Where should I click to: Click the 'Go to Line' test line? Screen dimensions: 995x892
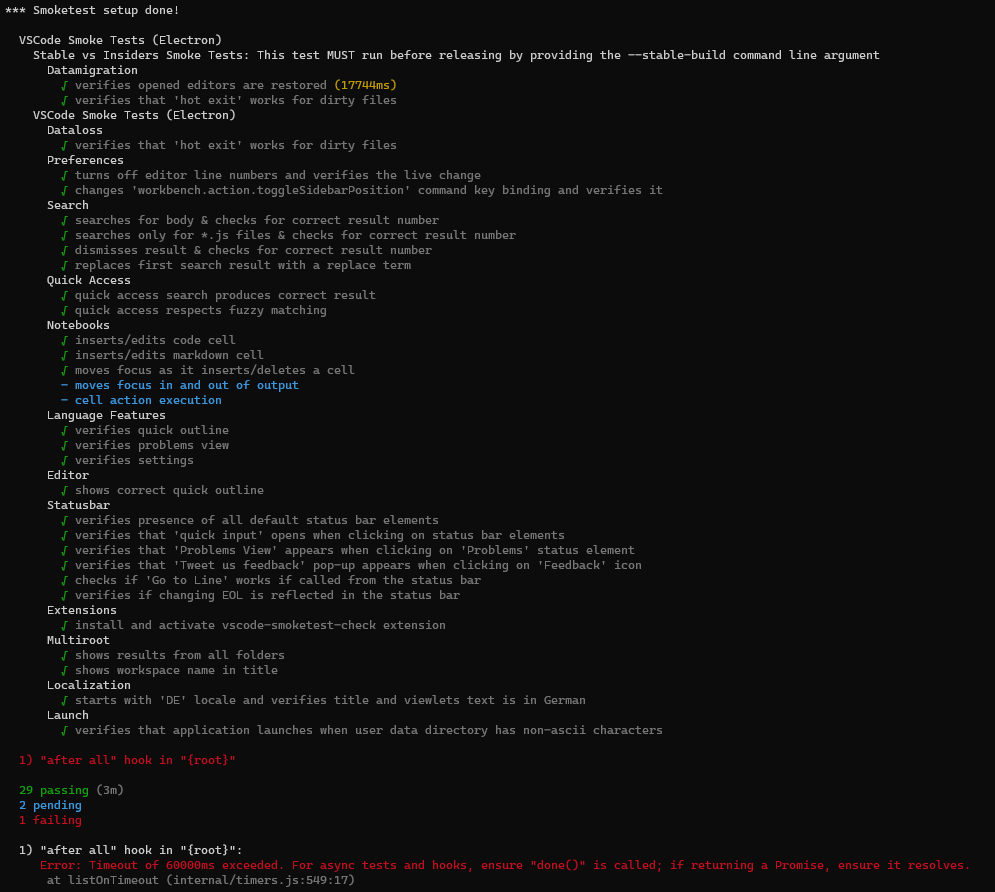pyautogui.click(x=271, y=580)
